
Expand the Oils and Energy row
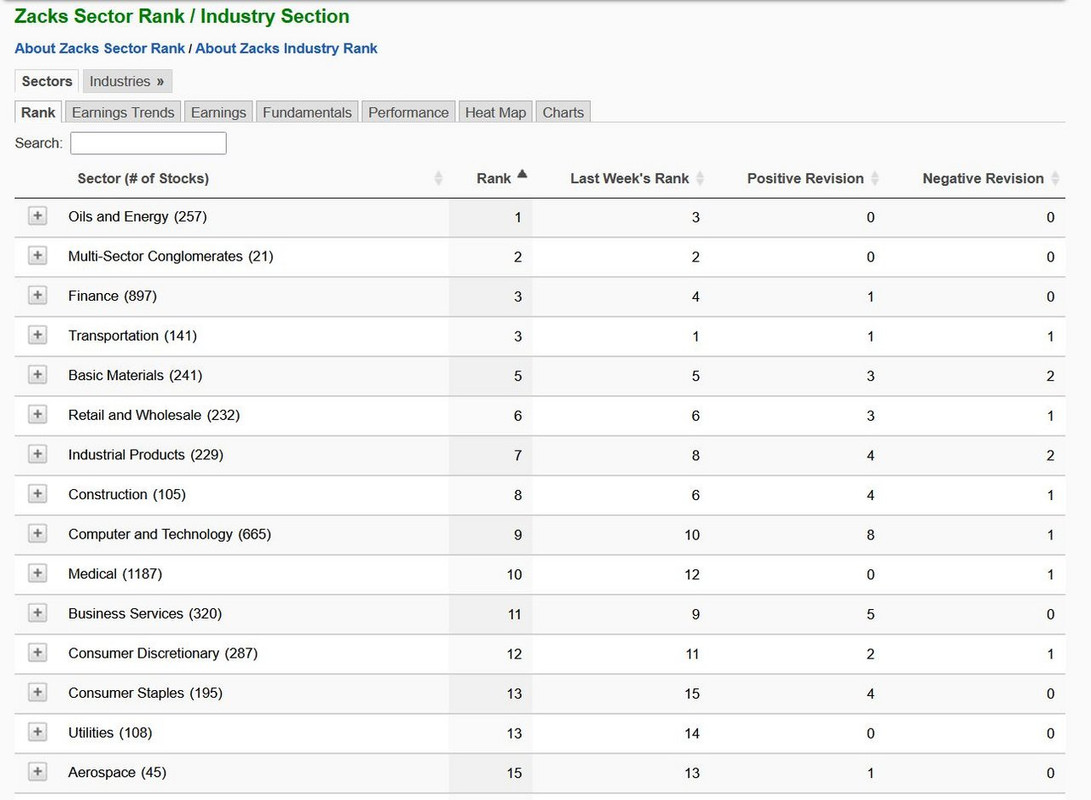pos(37,216)
